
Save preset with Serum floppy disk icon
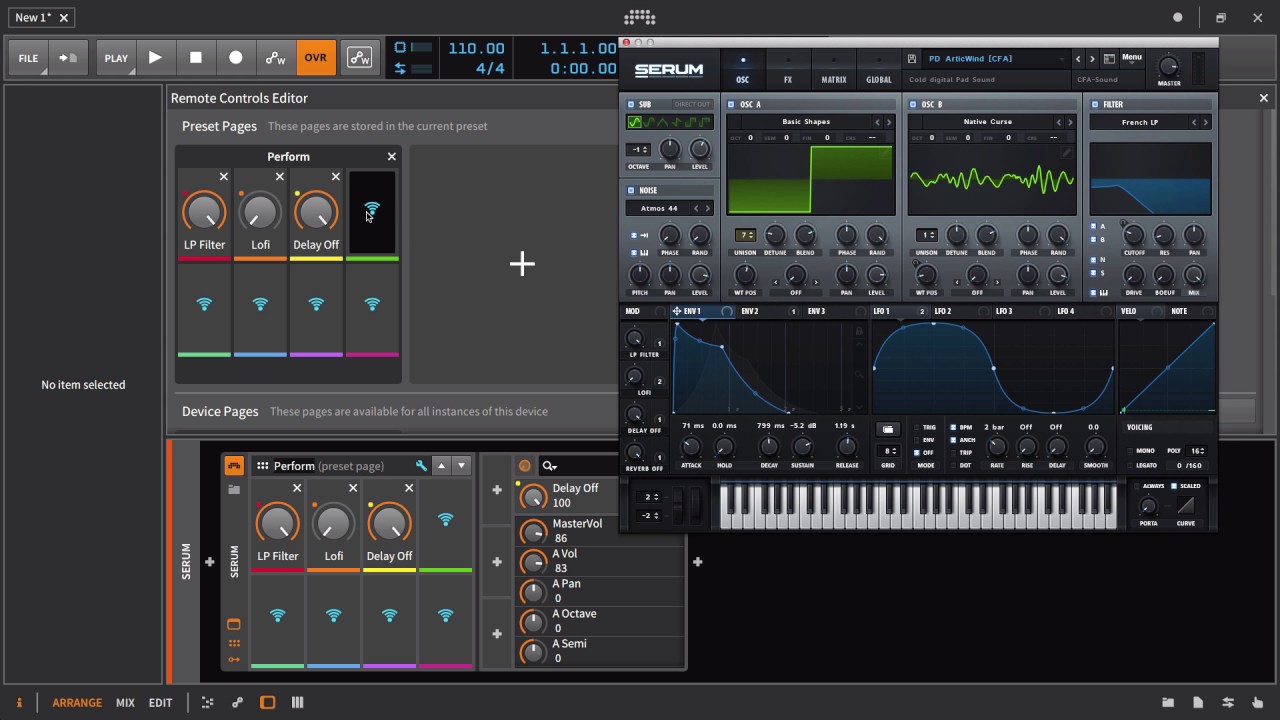tap(912, 59)
